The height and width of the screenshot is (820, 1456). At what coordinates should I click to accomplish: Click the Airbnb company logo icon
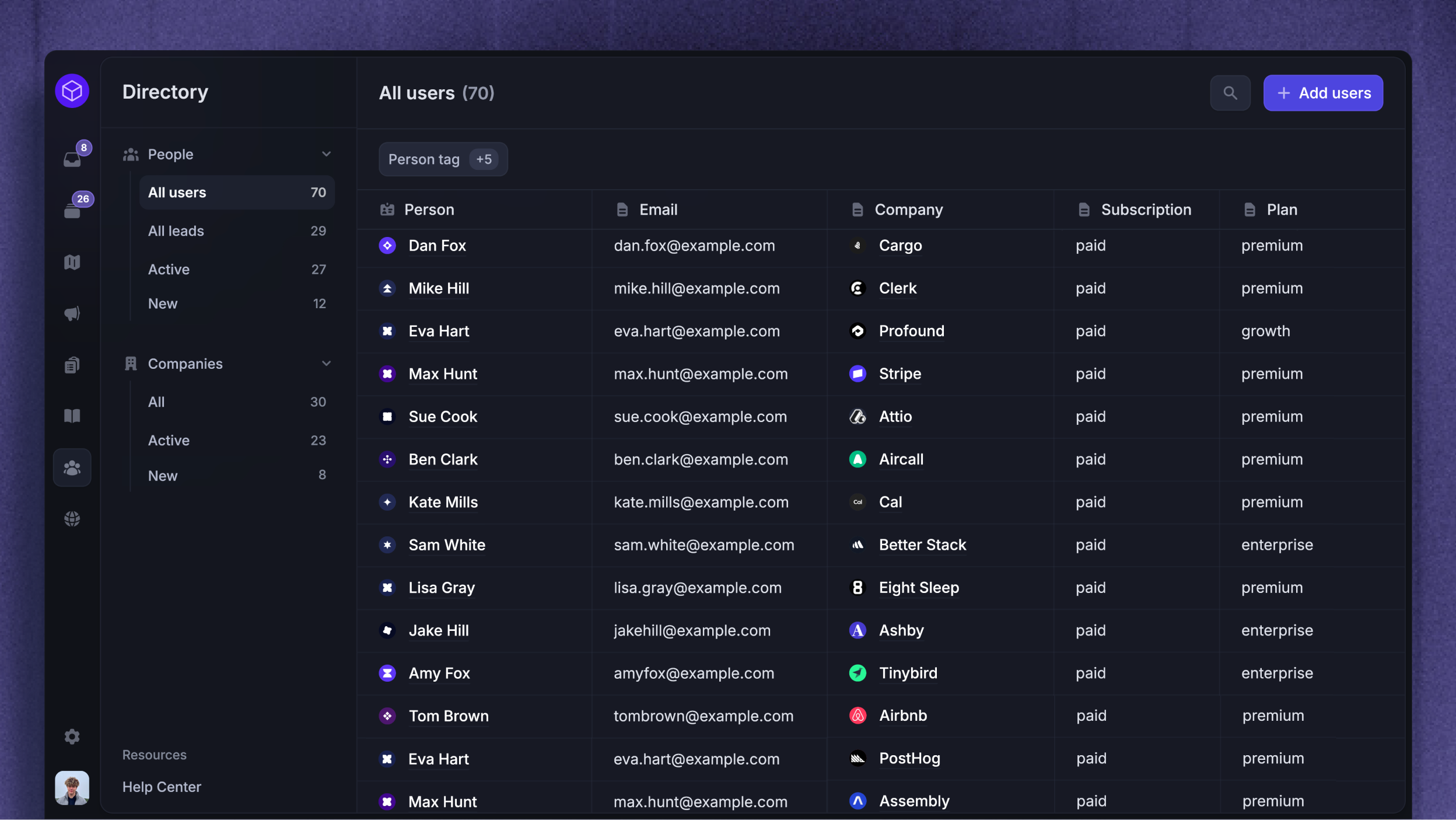[x=857, y=716]
